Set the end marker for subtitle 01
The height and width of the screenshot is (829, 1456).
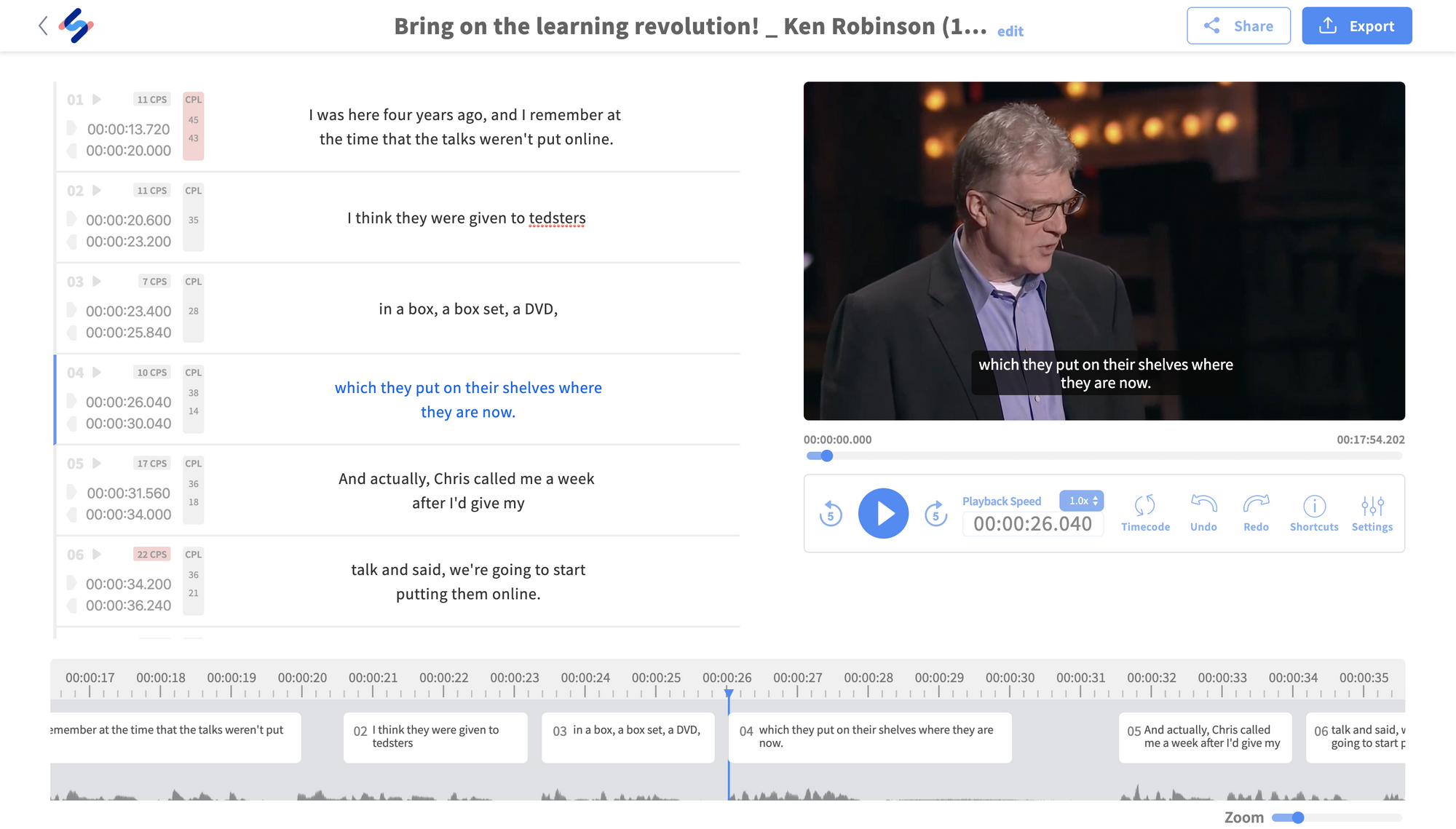point(71,151)
